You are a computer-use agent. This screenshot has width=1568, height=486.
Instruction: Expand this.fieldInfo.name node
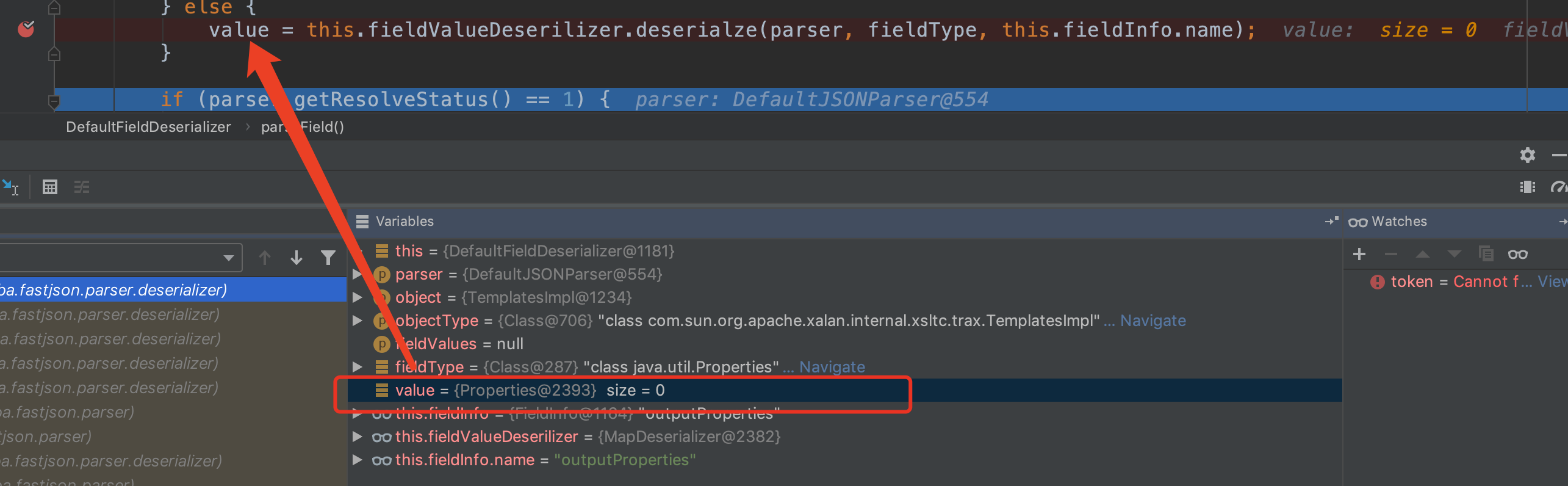(358, 460)
